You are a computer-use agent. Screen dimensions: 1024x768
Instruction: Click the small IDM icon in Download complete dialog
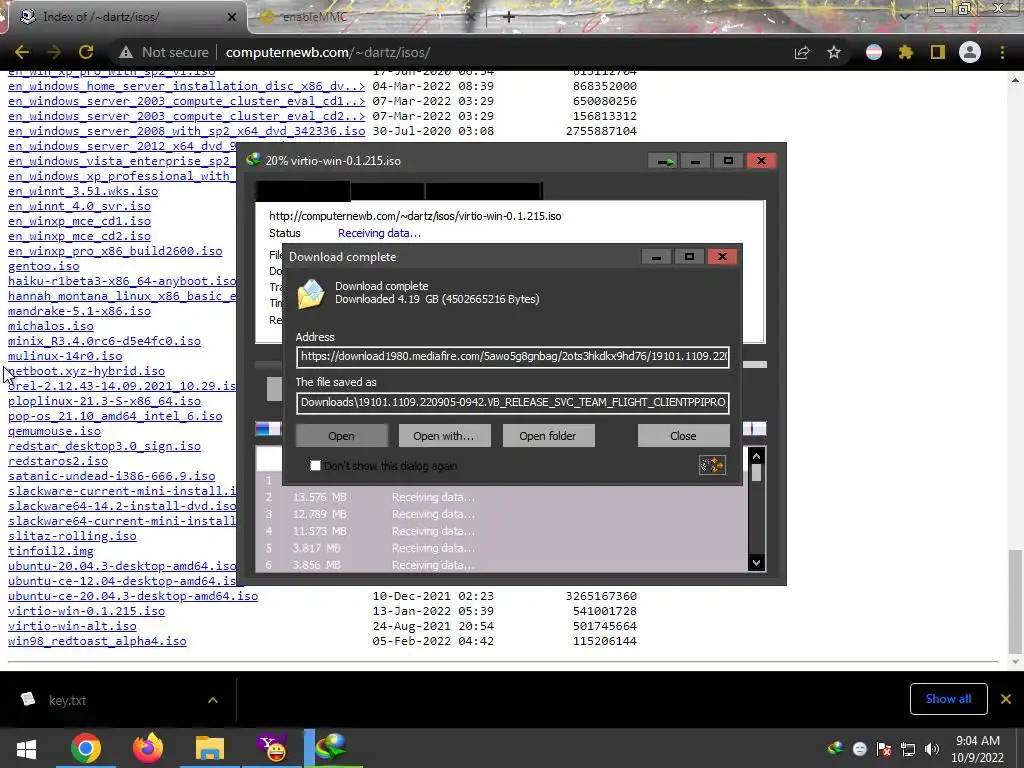pos(712,465)
